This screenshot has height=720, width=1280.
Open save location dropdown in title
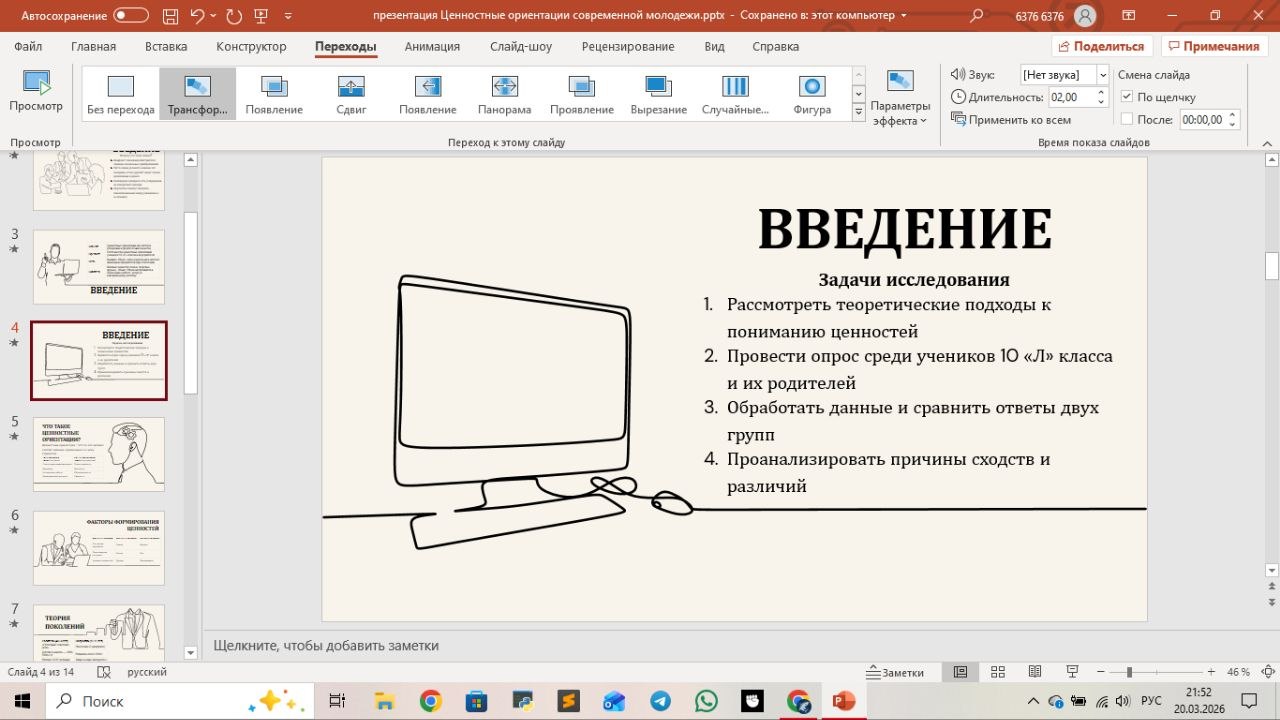click(904, 16)
